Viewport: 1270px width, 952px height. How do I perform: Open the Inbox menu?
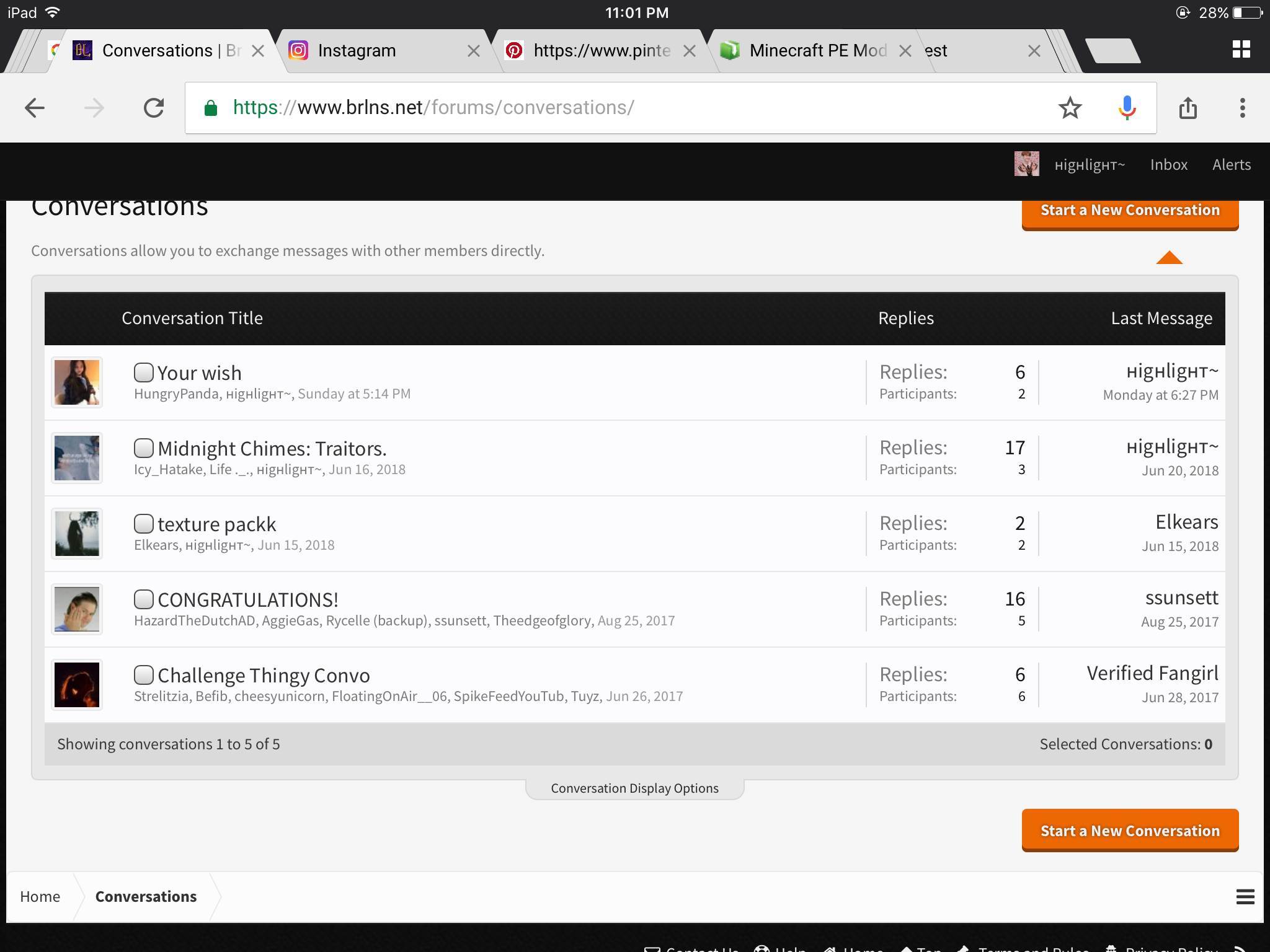1168,165
